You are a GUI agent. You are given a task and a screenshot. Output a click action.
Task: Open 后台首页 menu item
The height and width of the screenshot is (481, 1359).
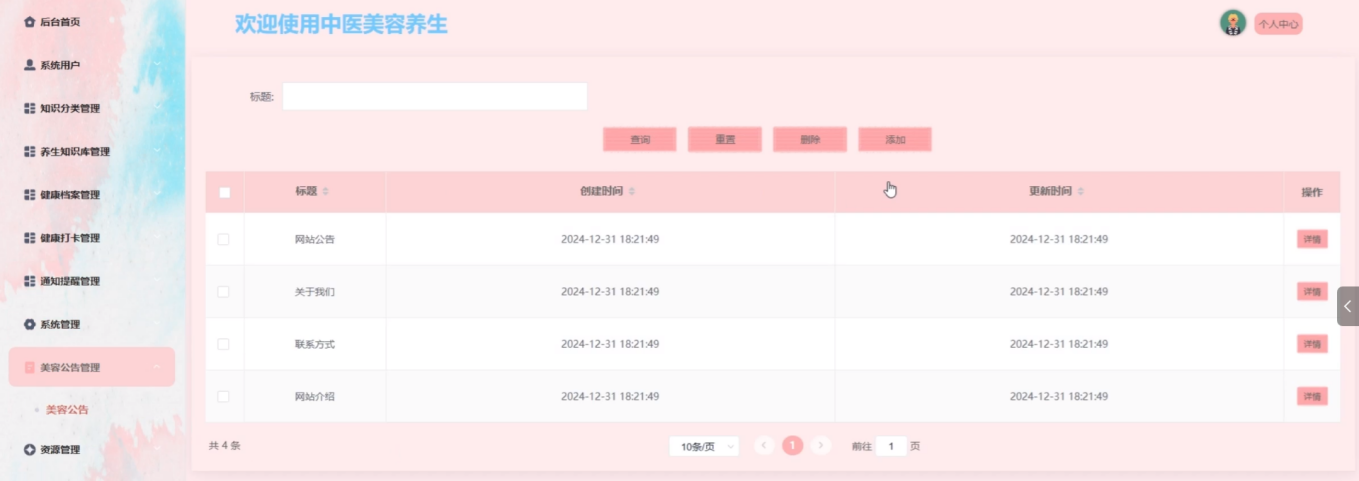tap(92, 21)
